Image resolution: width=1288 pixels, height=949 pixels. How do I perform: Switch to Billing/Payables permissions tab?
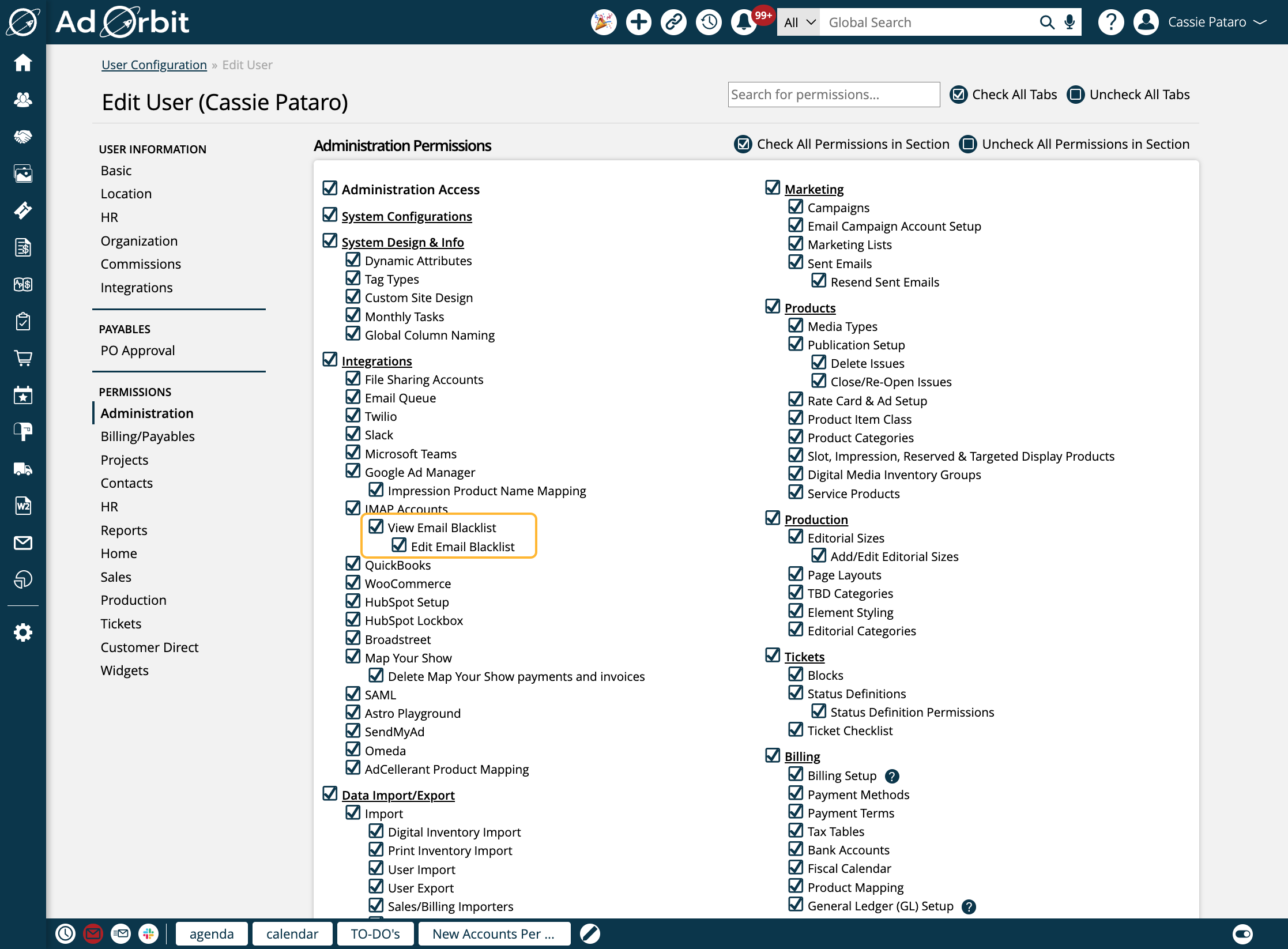(x=148, y=436)
